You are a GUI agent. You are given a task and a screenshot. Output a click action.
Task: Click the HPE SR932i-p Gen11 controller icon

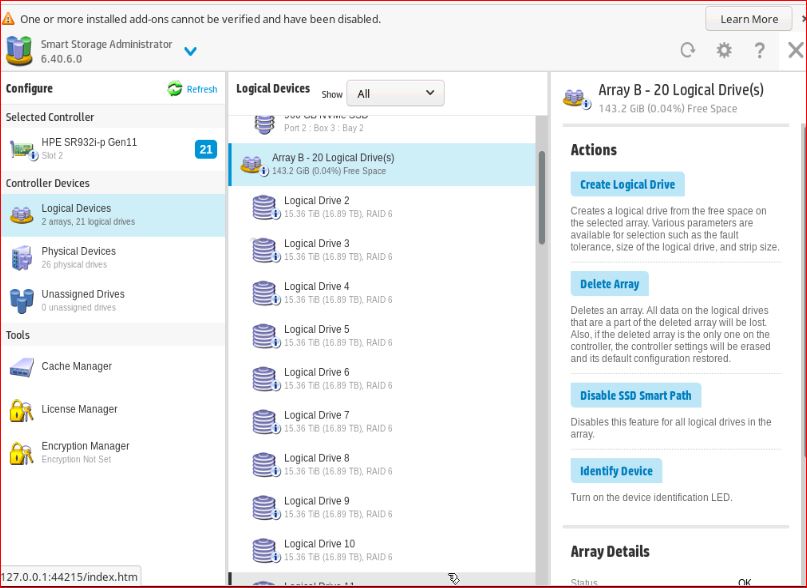tap(23, 149)
